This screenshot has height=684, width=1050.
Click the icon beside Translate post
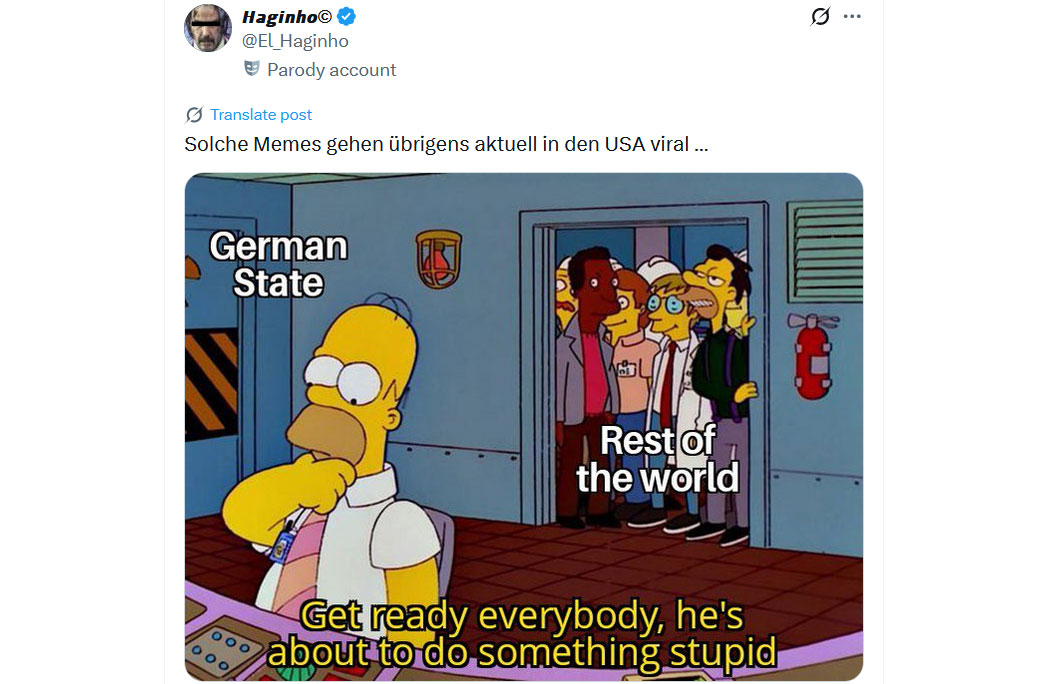point(194,115)
